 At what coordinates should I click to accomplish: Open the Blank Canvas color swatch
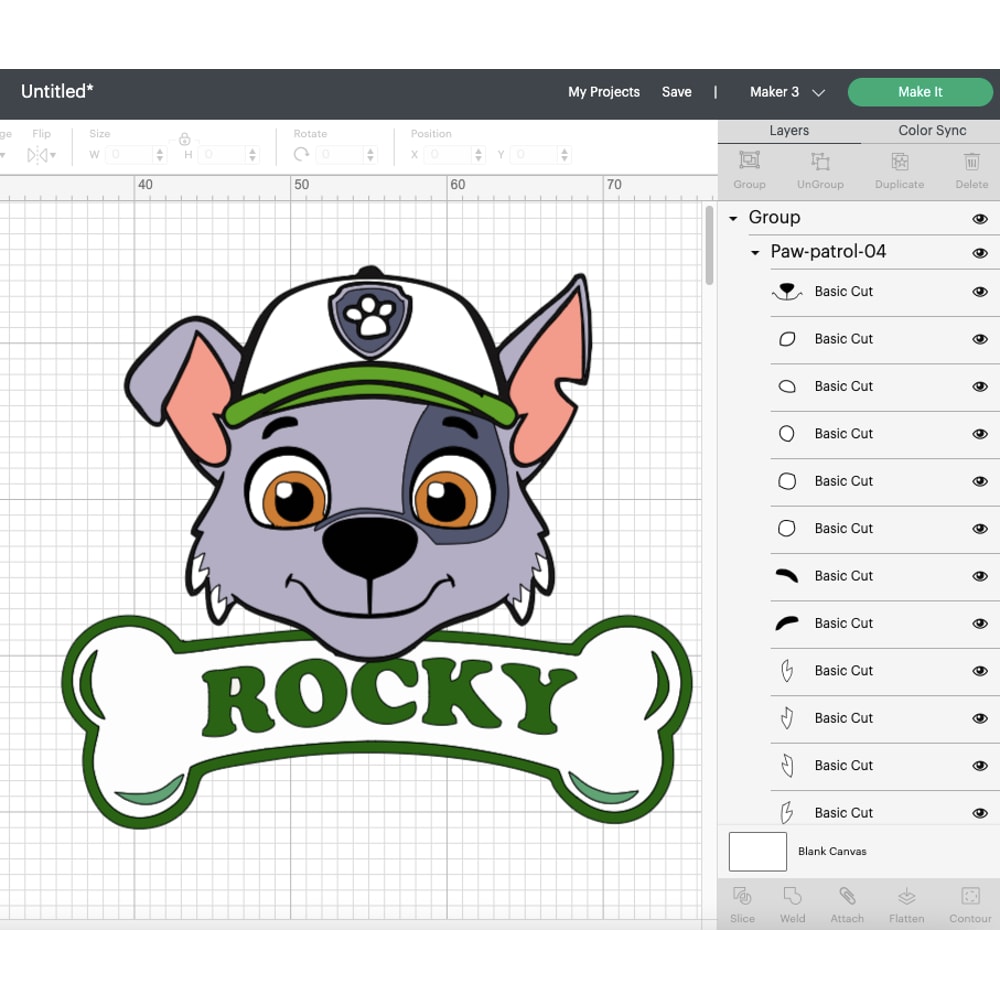pyautogui.click(x=757, y=851)
